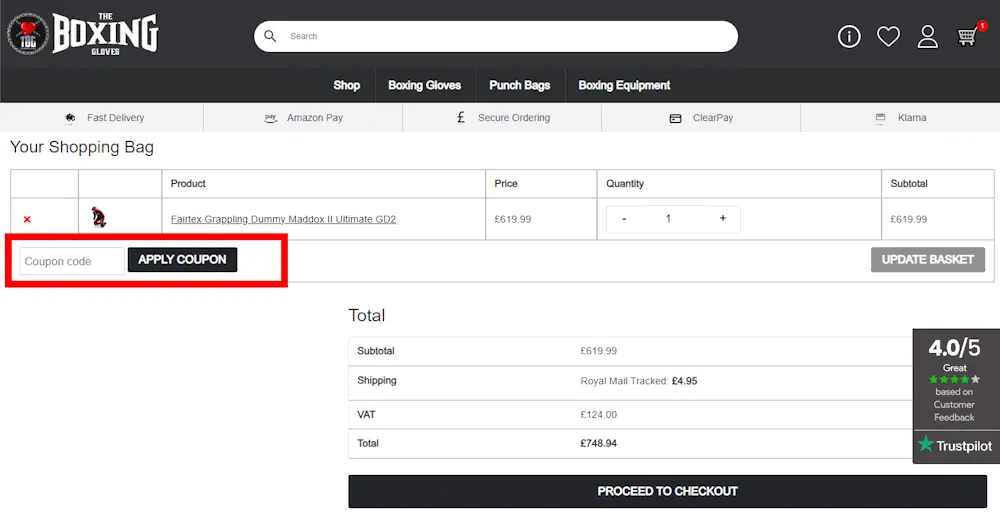Decrease quantity with the minus button
This screenshot has width=1000, height=523.
[x=624, y=219]
